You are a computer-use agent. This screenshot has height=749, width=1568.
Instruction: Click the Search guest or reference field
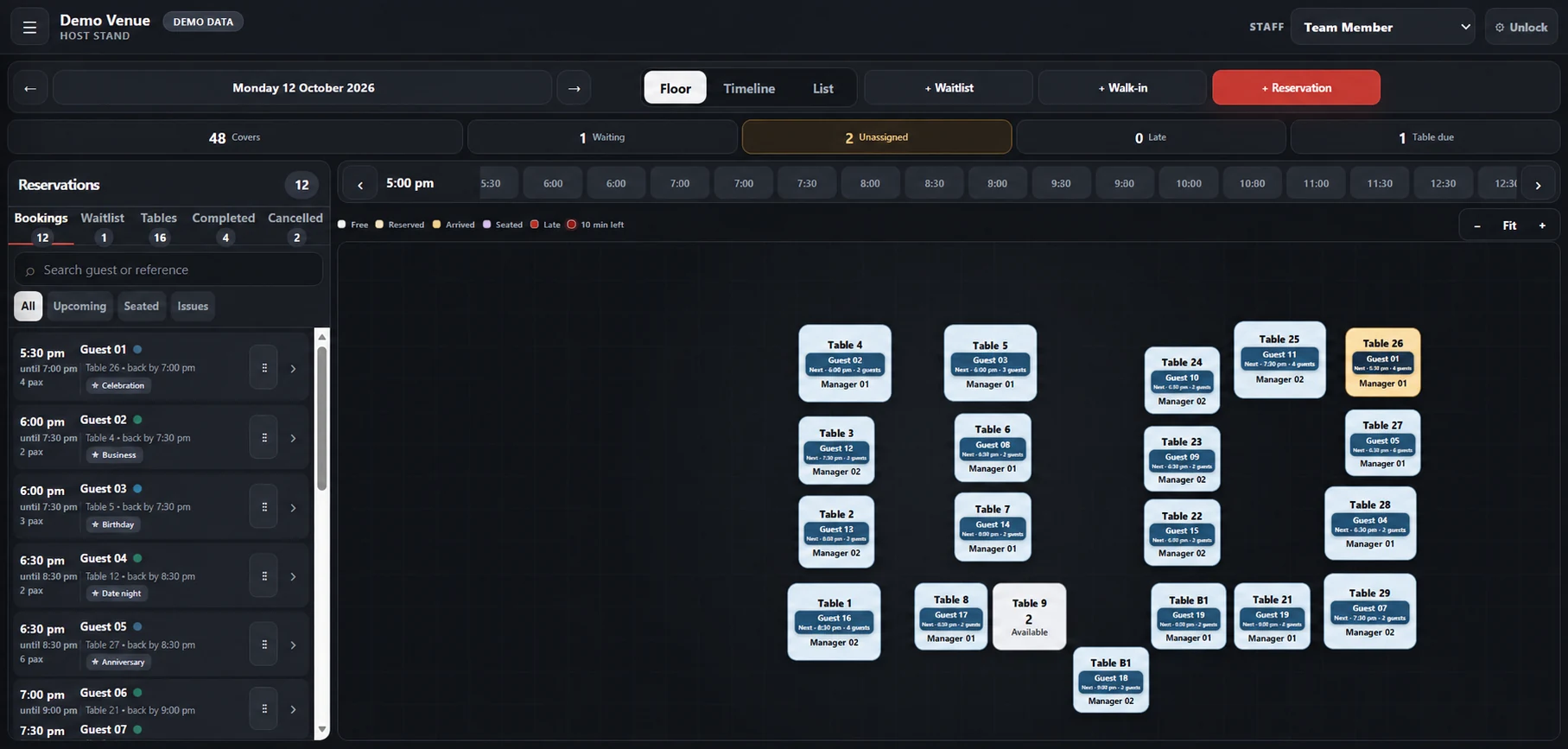[168, 270]
